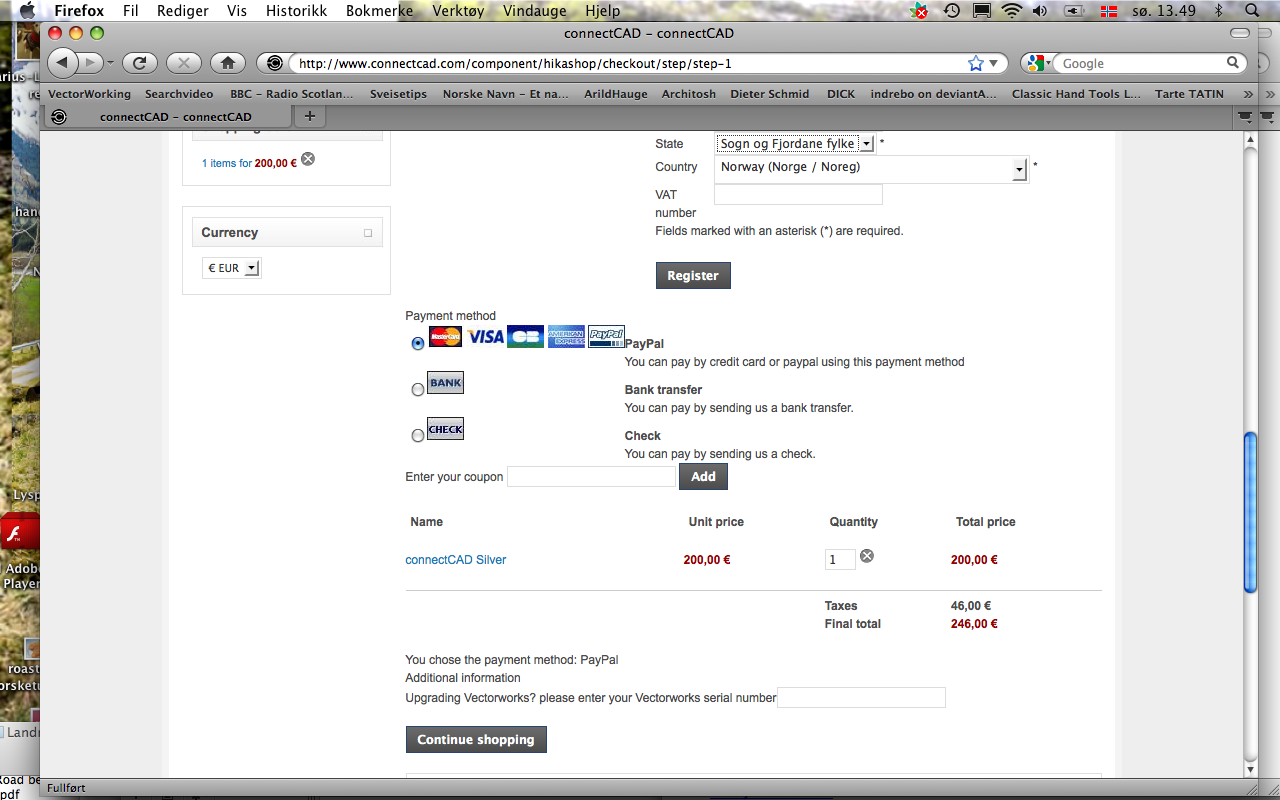Screen dimensions: 1280x800
Task: Open the connectCAD Silver product link
Action: (456, 560)
